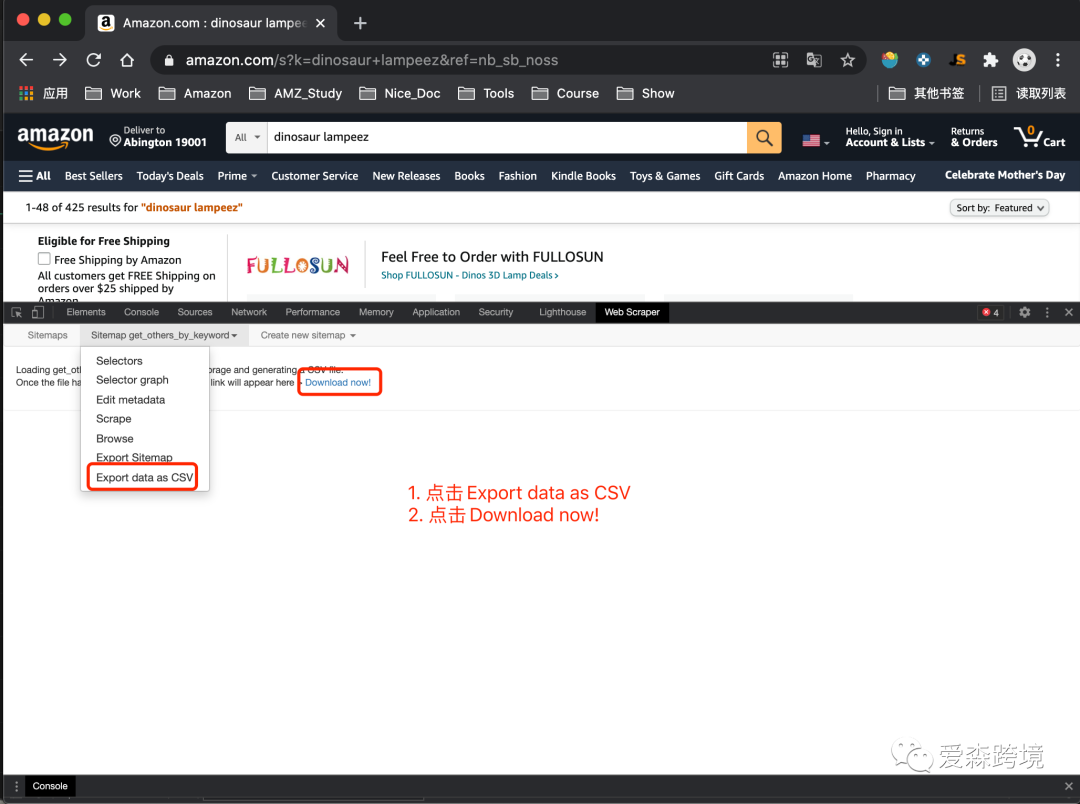Switch to the Elements tab

(86, 312)
